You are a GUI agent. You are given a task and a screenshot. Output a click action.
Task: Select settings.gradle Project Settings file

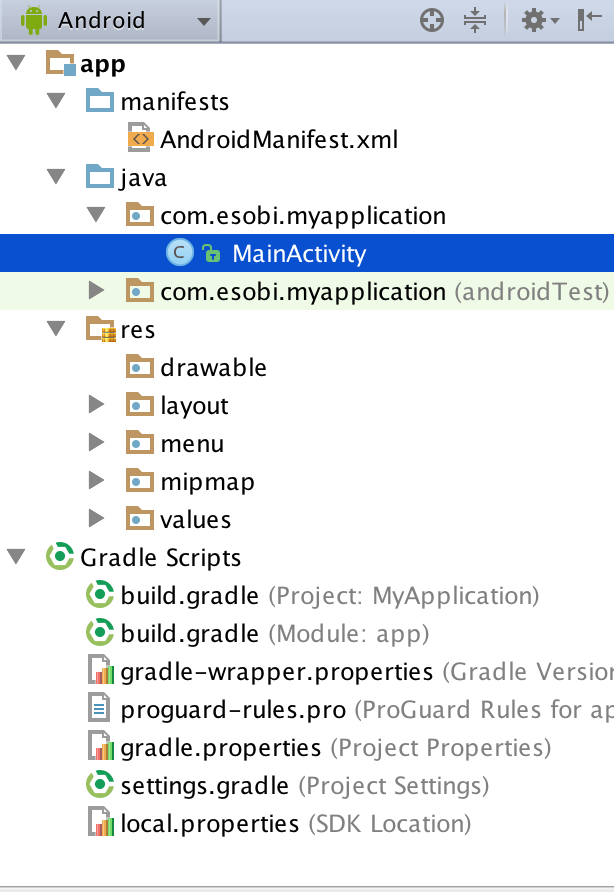pos(204,785)
